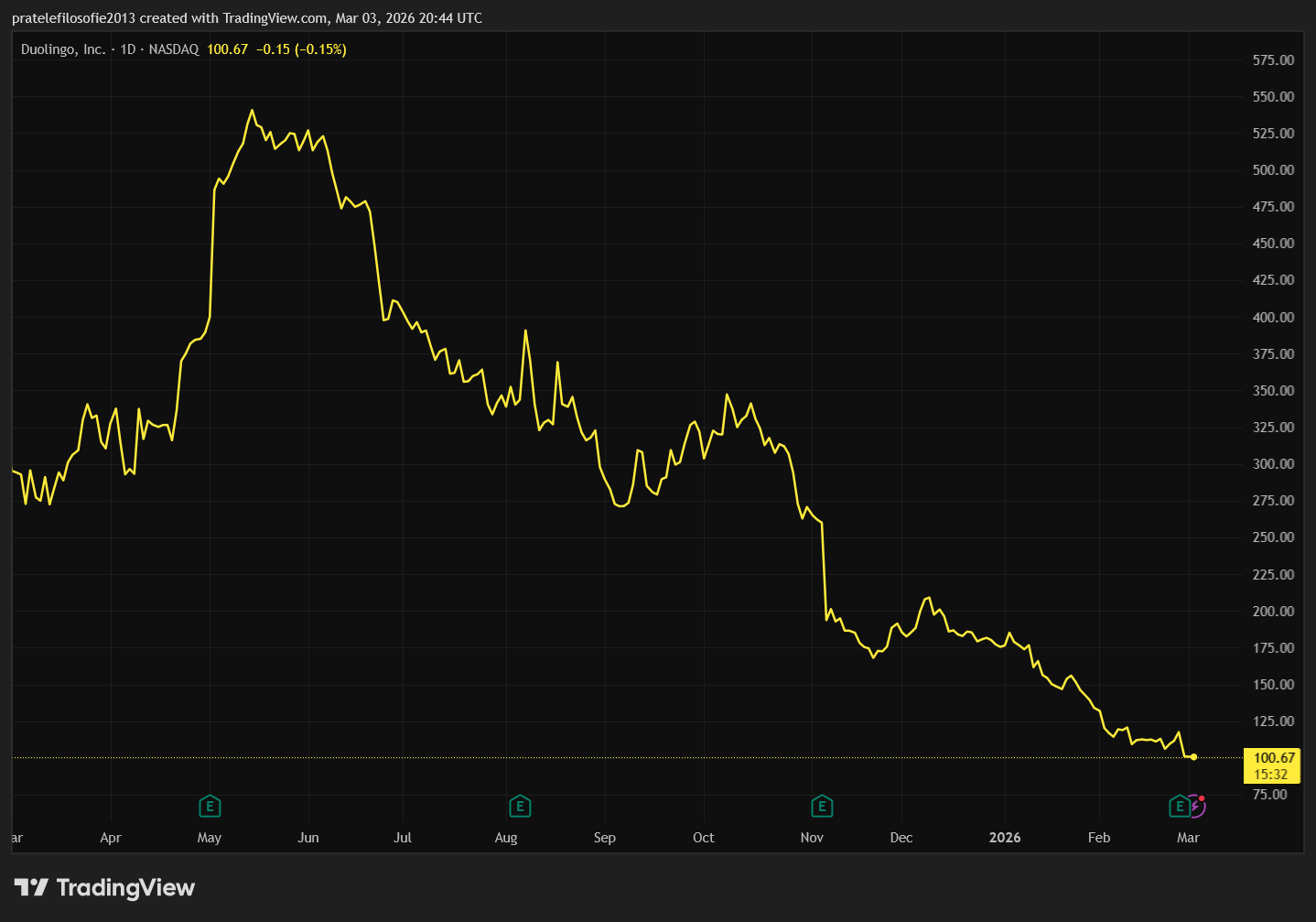Click the earnings marker near Aug
Viewport: 1316px width, 922px height.
(520, 807)
